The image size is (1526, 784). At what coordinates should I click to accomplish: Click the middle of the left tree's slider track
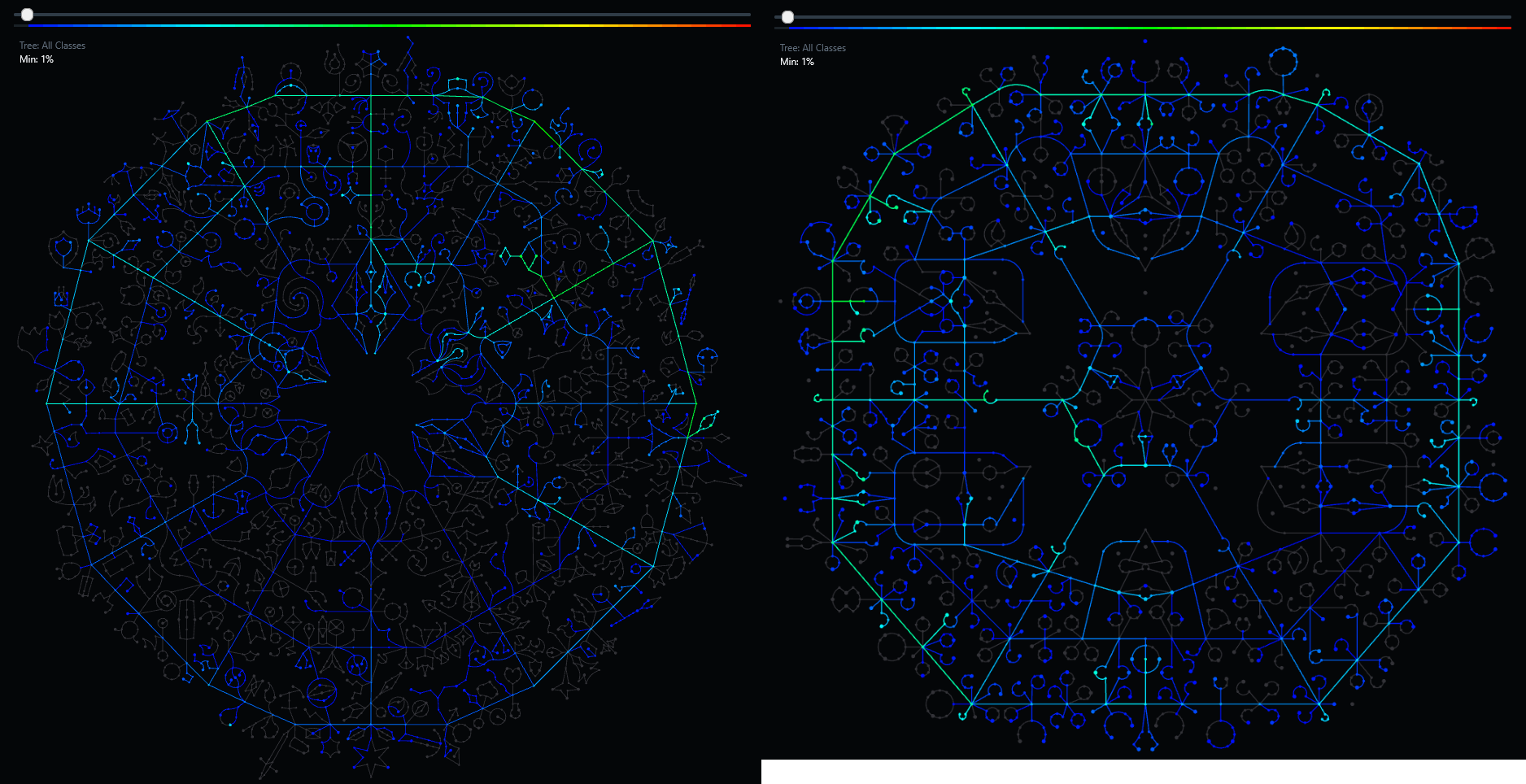click(x=382, y=15)
